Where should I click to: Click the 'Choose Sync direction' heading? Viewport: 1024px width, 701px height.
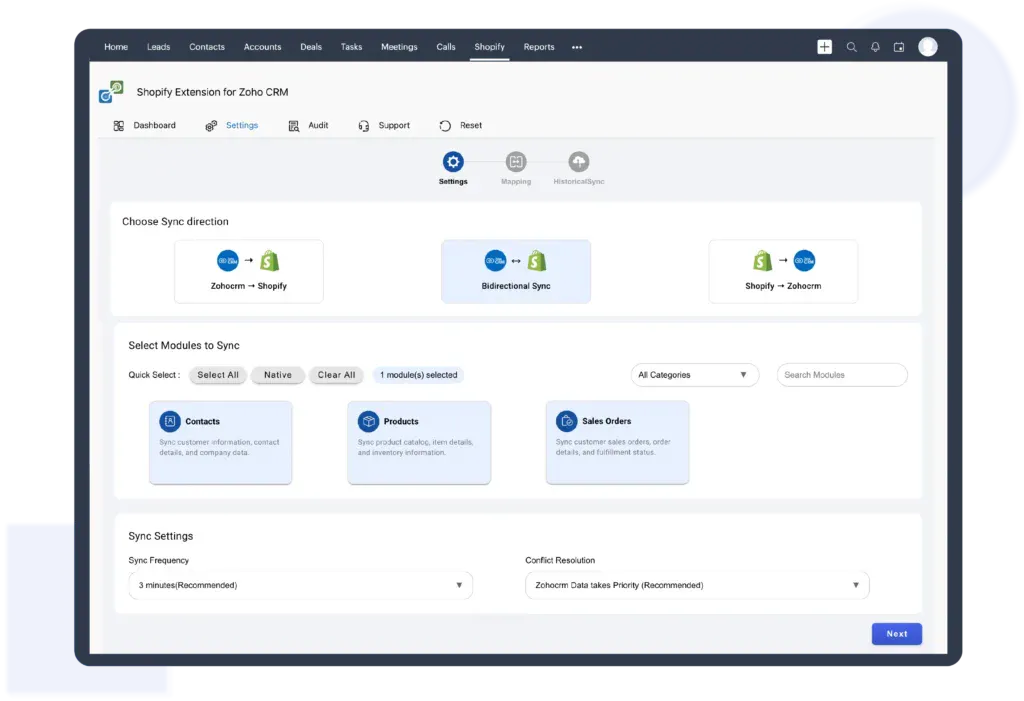point(176,221)
